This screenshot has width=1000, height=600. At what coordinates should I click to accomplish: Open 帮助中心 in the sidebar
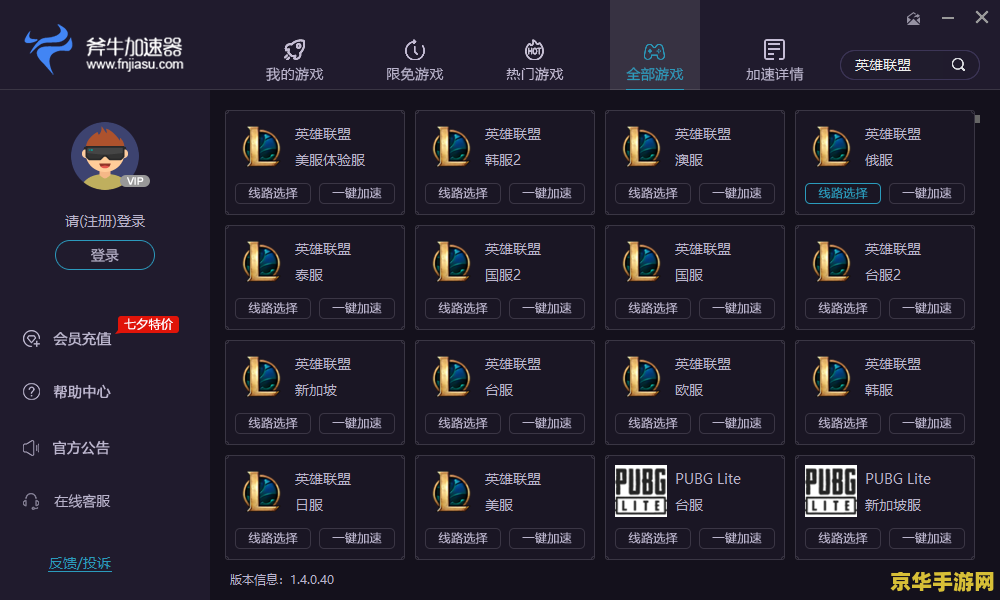pyautogui.click(x=66, y=391)
